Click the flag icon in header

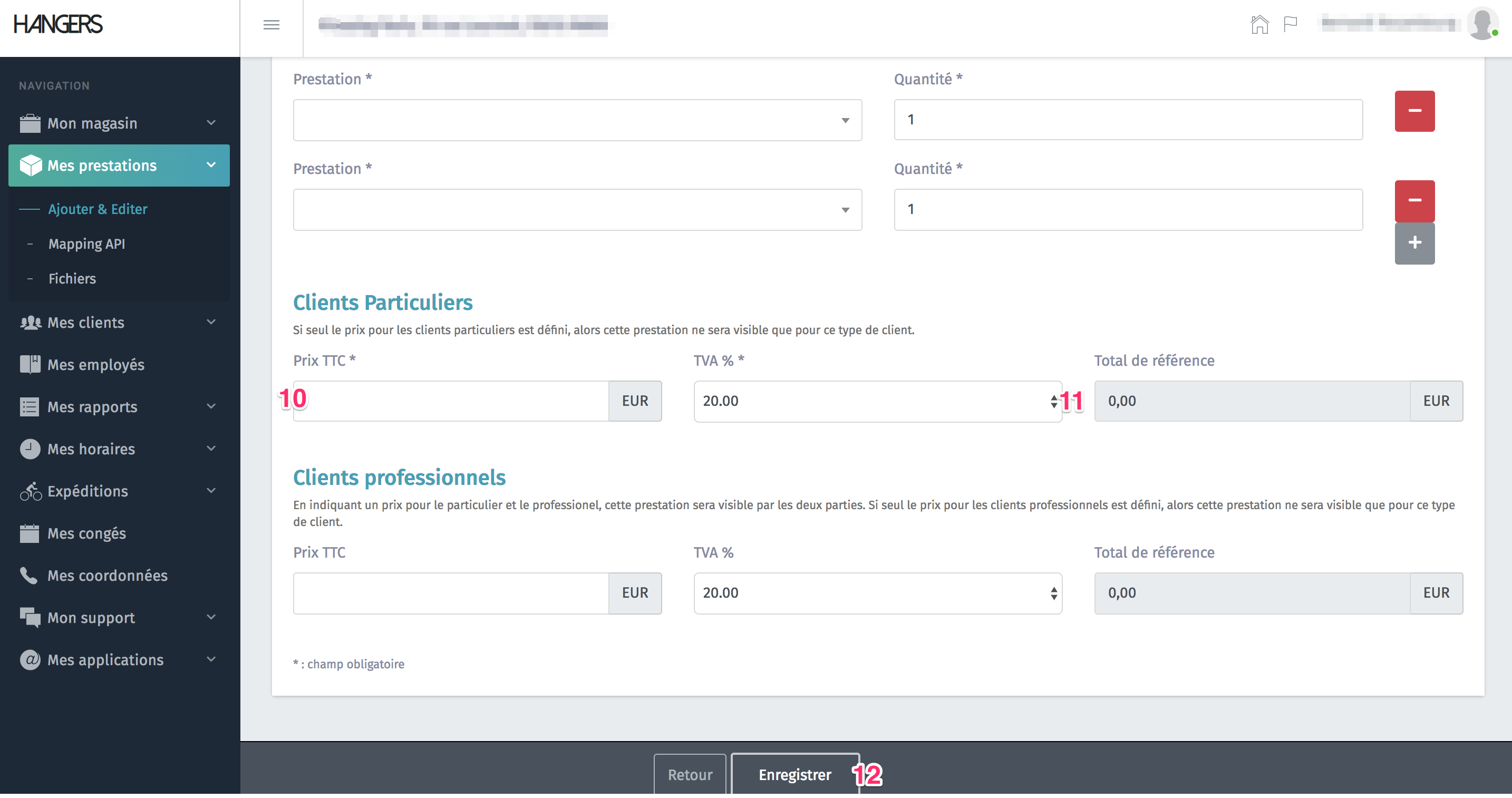[1290, 25]
